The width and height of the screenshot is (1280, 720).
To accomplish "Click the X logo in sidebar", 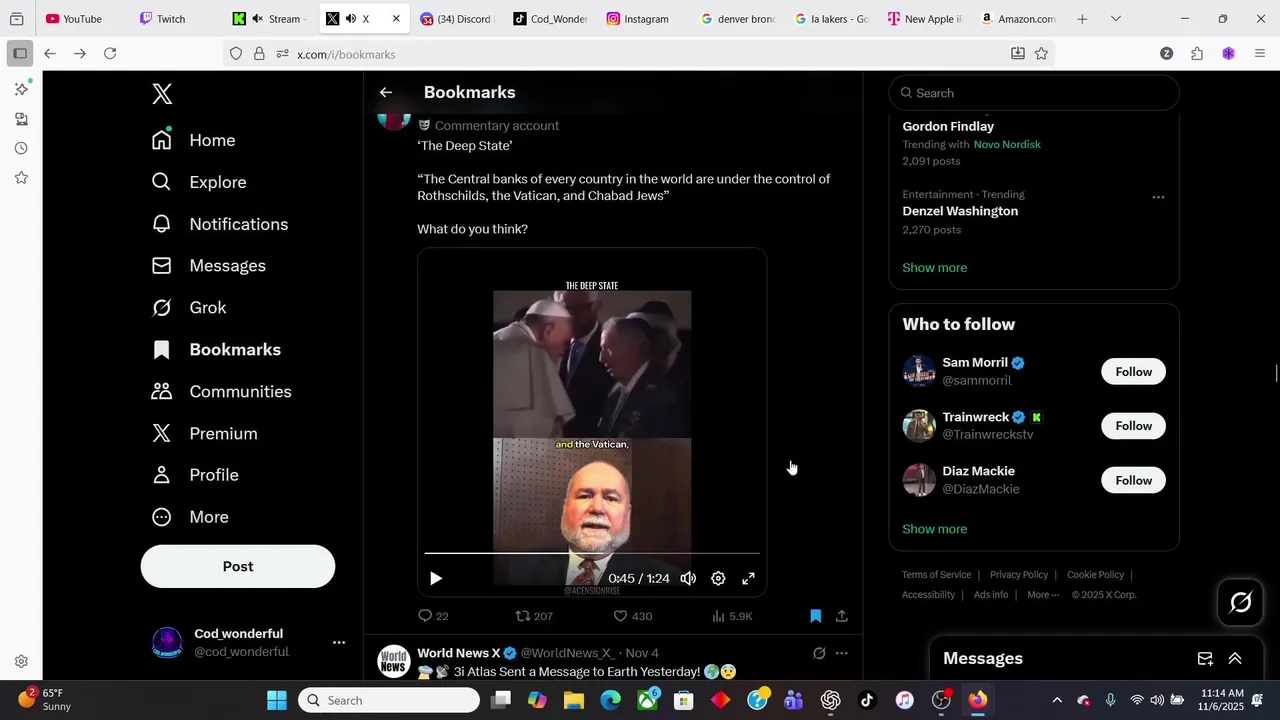I will coord(162,94).
